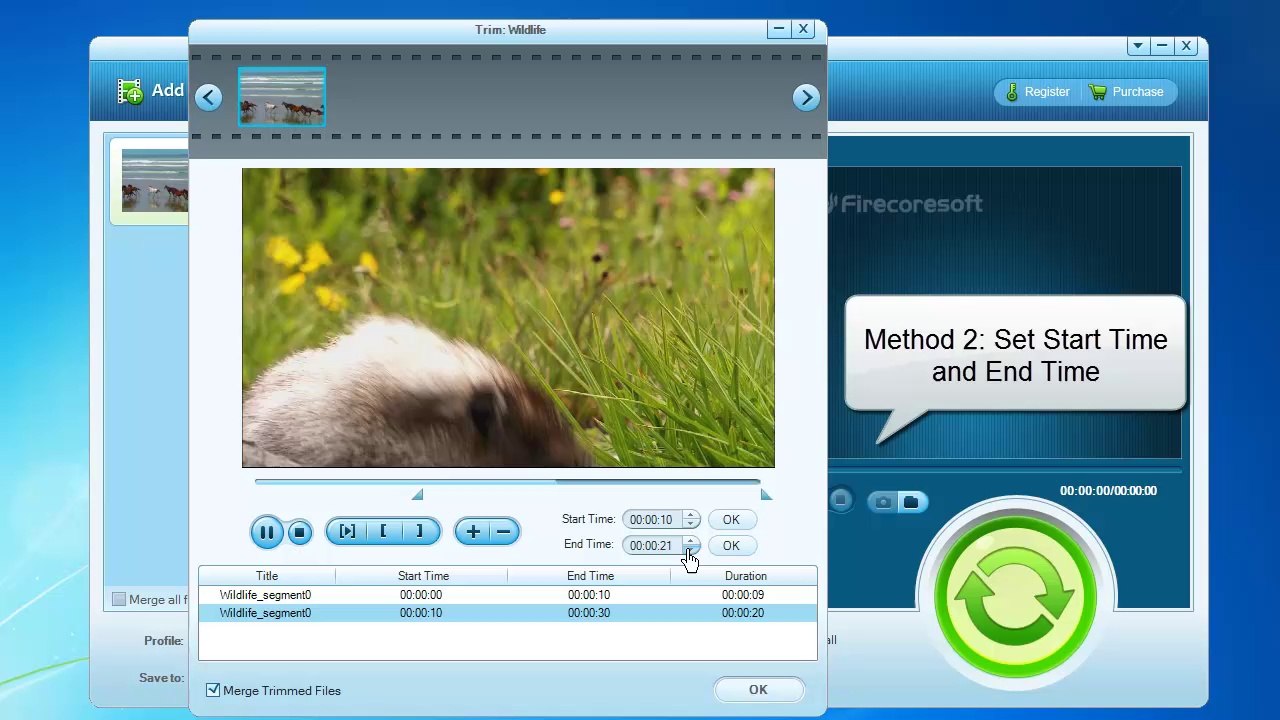
Task: Confirm Start Time with its OK button
Action: (x=731, y=520)
